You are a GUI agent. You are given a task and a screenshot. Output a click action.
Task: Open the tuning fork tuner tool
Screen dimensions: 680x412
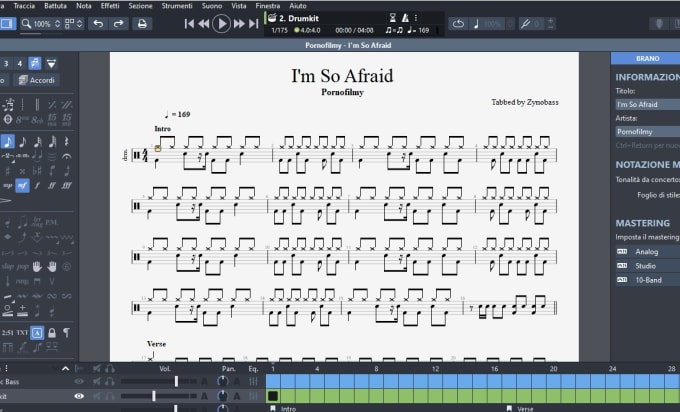(526, 24)
